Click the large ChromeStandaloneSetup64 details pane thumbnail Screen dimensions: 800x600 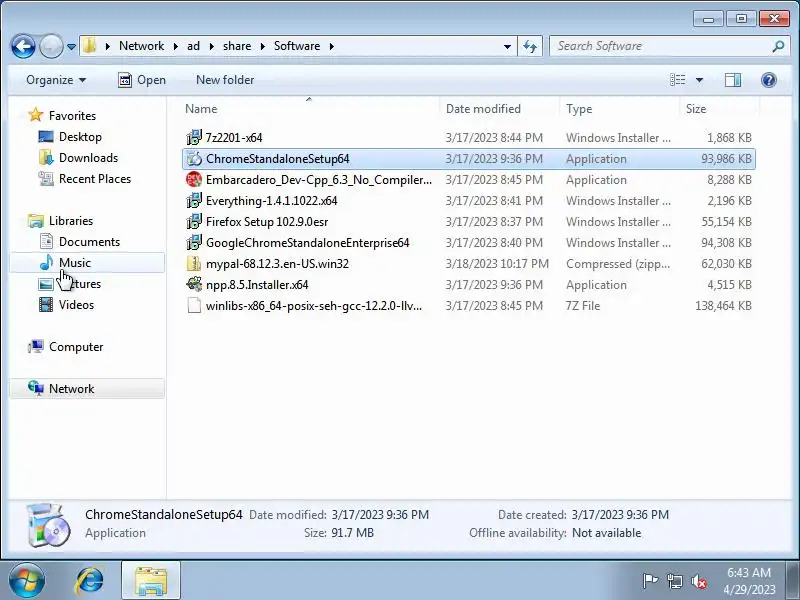click(x=47, y=526)
